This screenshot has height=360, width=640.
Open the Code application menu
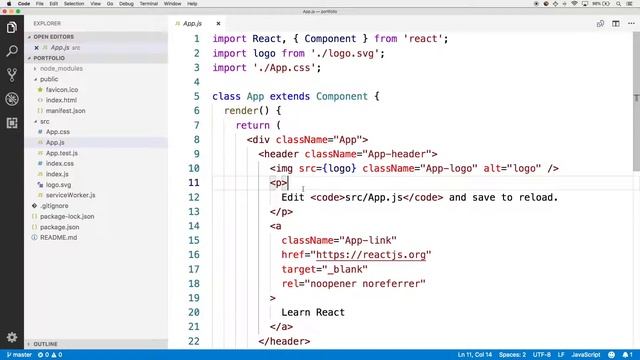pos(24,4)
